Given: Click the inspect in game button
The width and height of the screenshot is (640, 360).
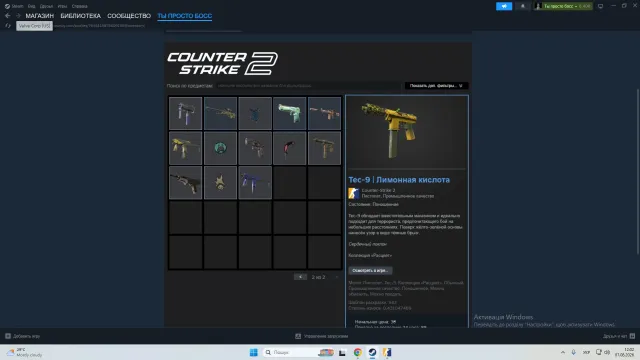Looking at the screenshot, I should pyautogui.click(x=370, y=270).
